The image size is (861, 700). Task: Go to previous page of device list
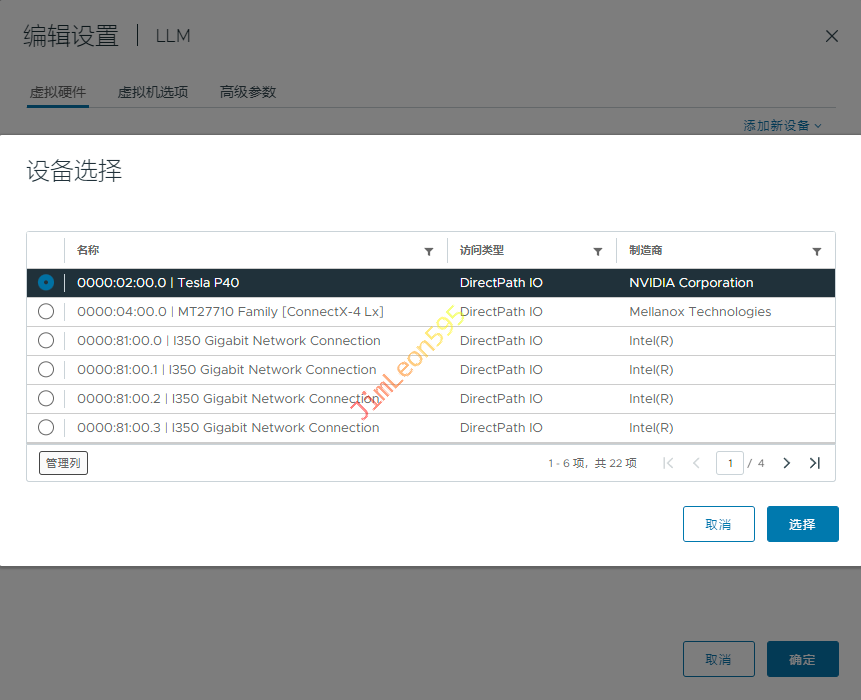tap(696, 463)
